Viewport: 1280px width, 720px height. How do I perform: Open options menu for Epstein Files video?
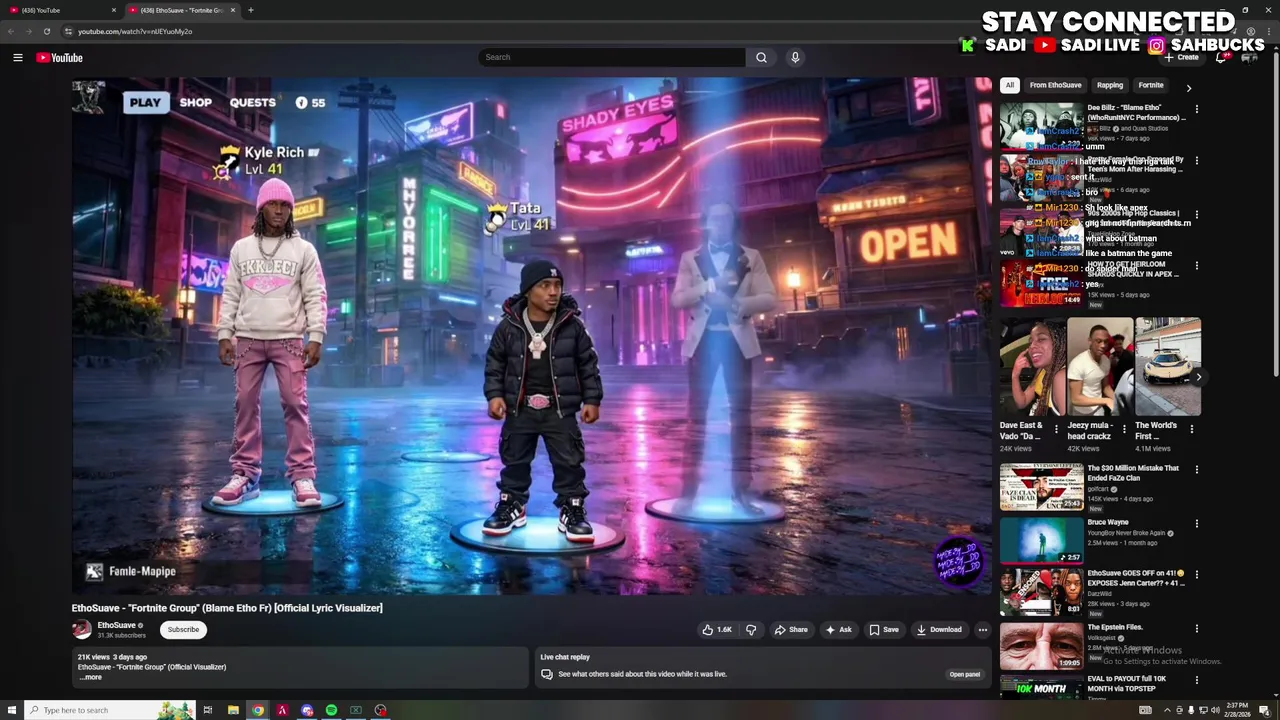tap(1197, 628)
